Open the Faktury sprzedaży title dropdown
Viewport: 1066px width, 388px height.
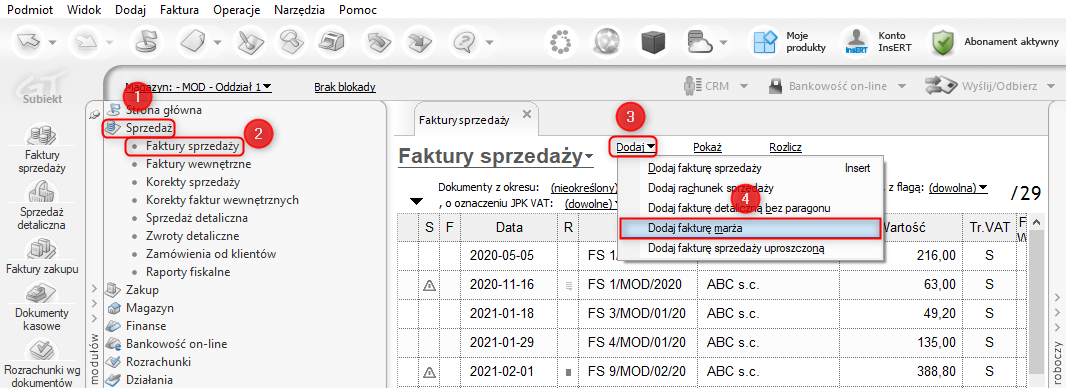pyautogui.click(x=496, y=157)
